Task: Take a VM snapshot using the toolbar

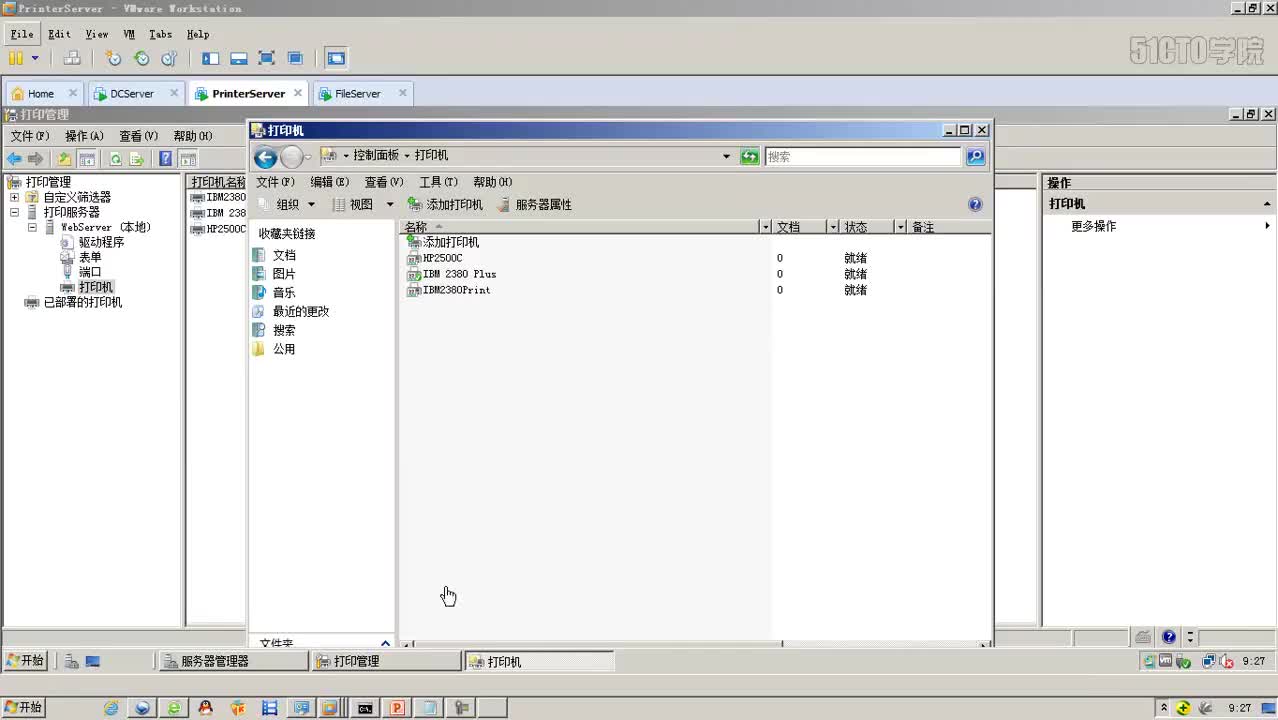Action: [x=114, y=58]
